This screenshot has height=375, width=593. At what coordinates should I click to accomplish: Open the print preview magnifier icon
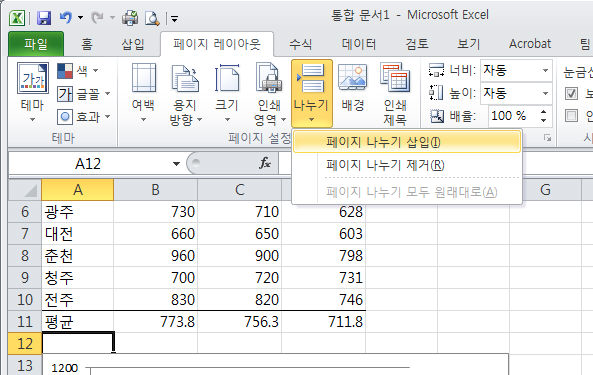pos(152,18)
